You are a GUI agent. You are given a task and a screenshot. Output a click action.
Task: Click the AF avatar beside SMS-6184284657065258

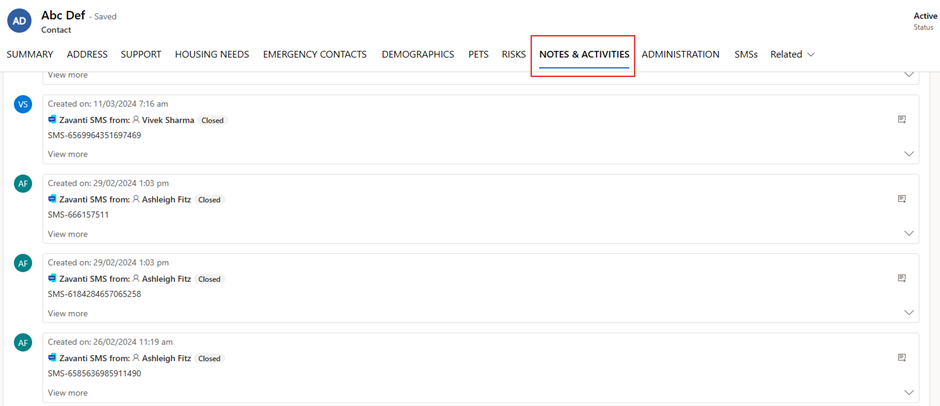[23, 263]
